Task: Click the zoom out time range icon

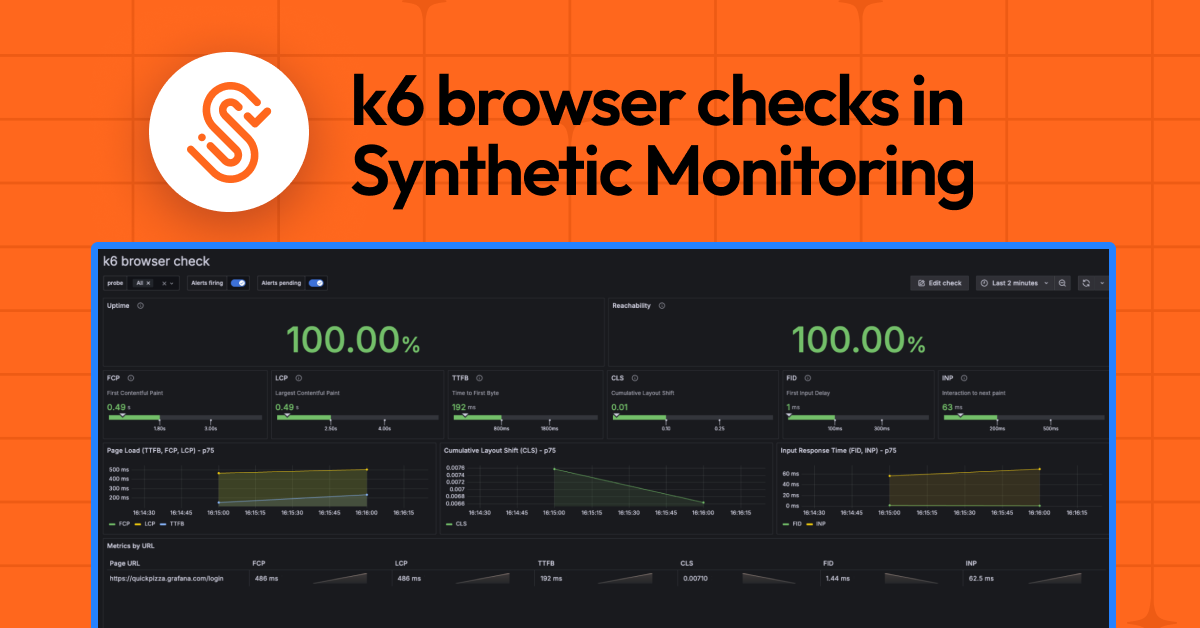Action: (x=1062, y=283)
